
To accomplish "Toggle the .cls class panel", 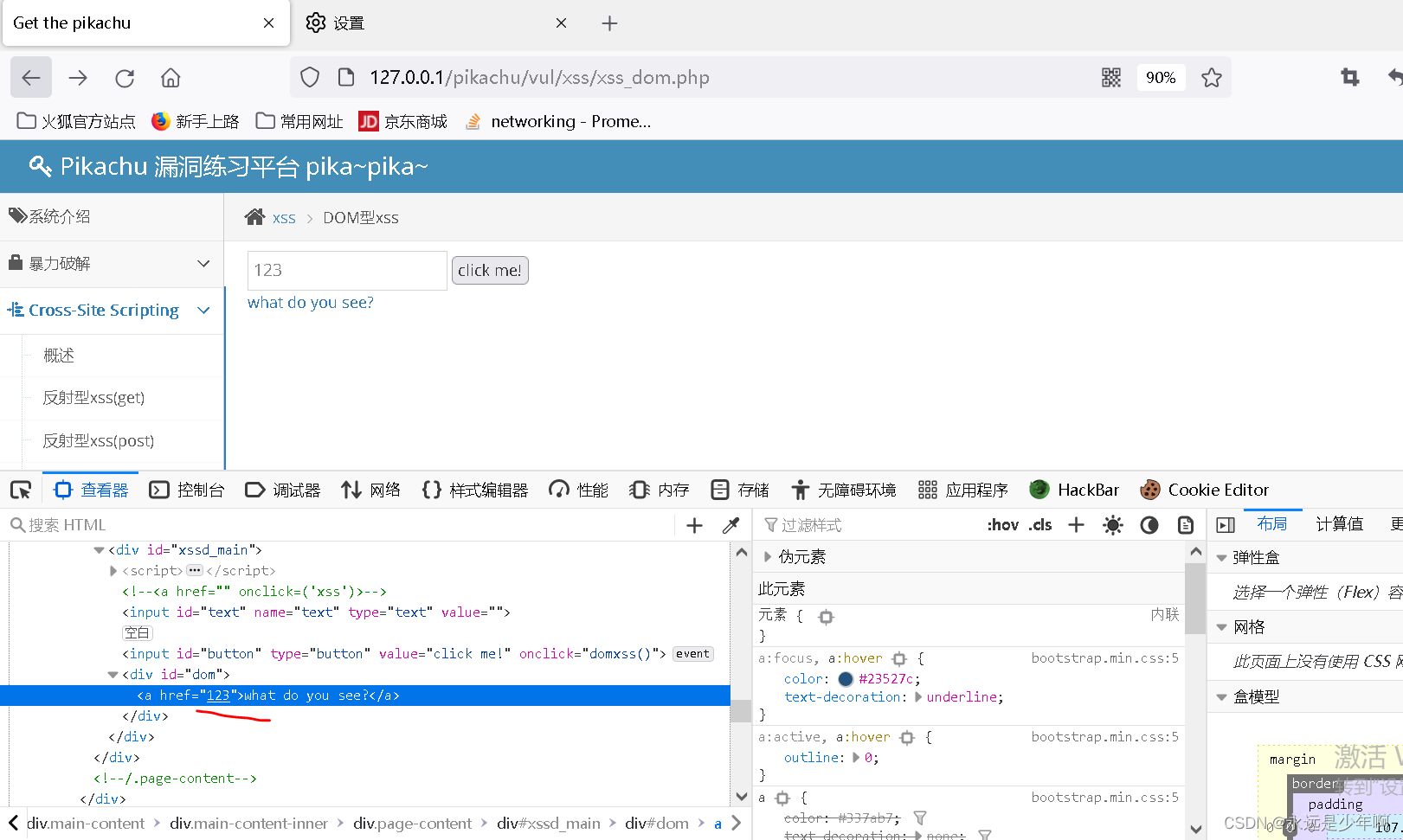I will click(x=1041, y=525).
